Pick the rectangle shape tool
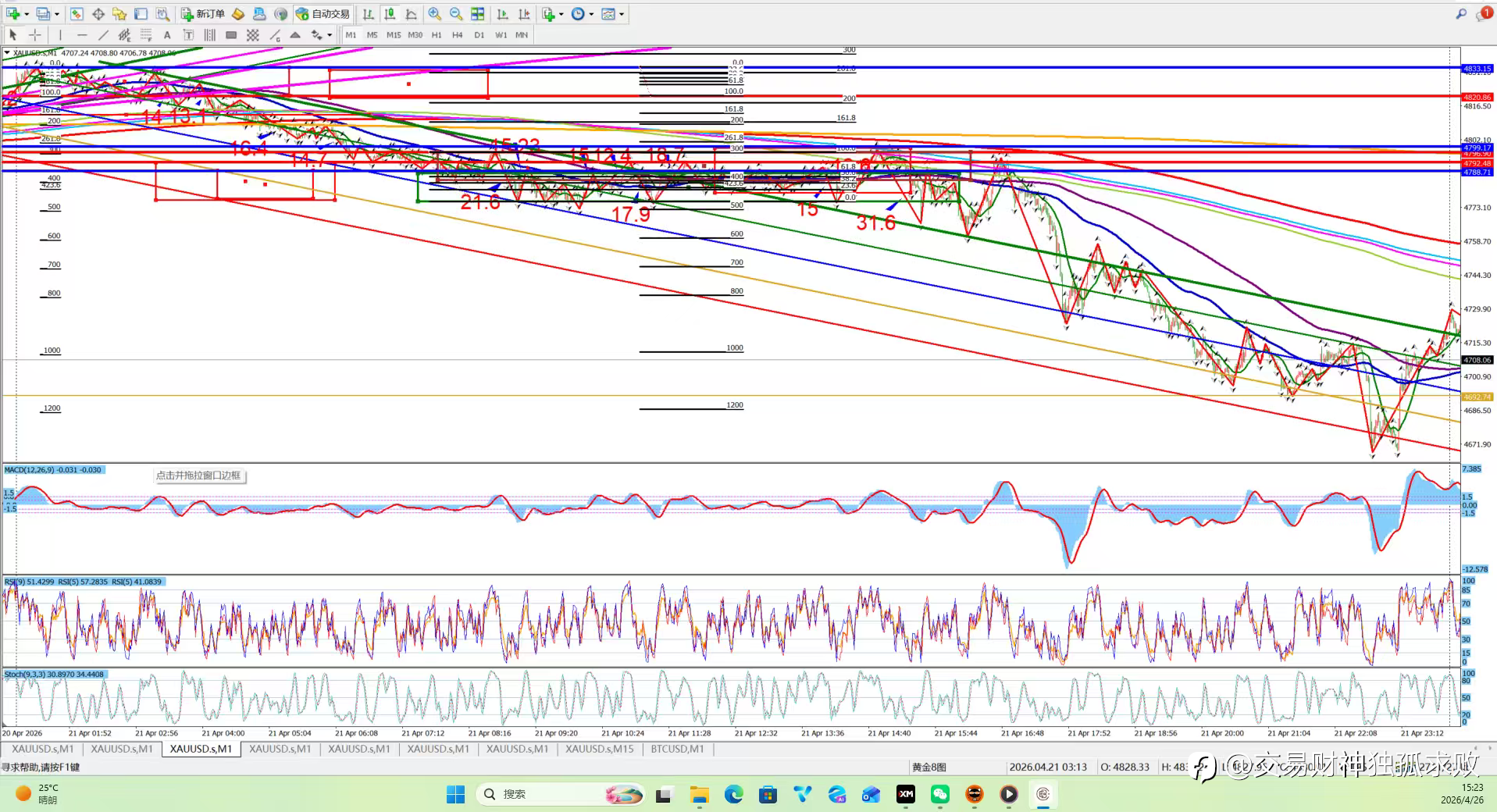This screenshot has height=812, width=1497. [231, 35]
